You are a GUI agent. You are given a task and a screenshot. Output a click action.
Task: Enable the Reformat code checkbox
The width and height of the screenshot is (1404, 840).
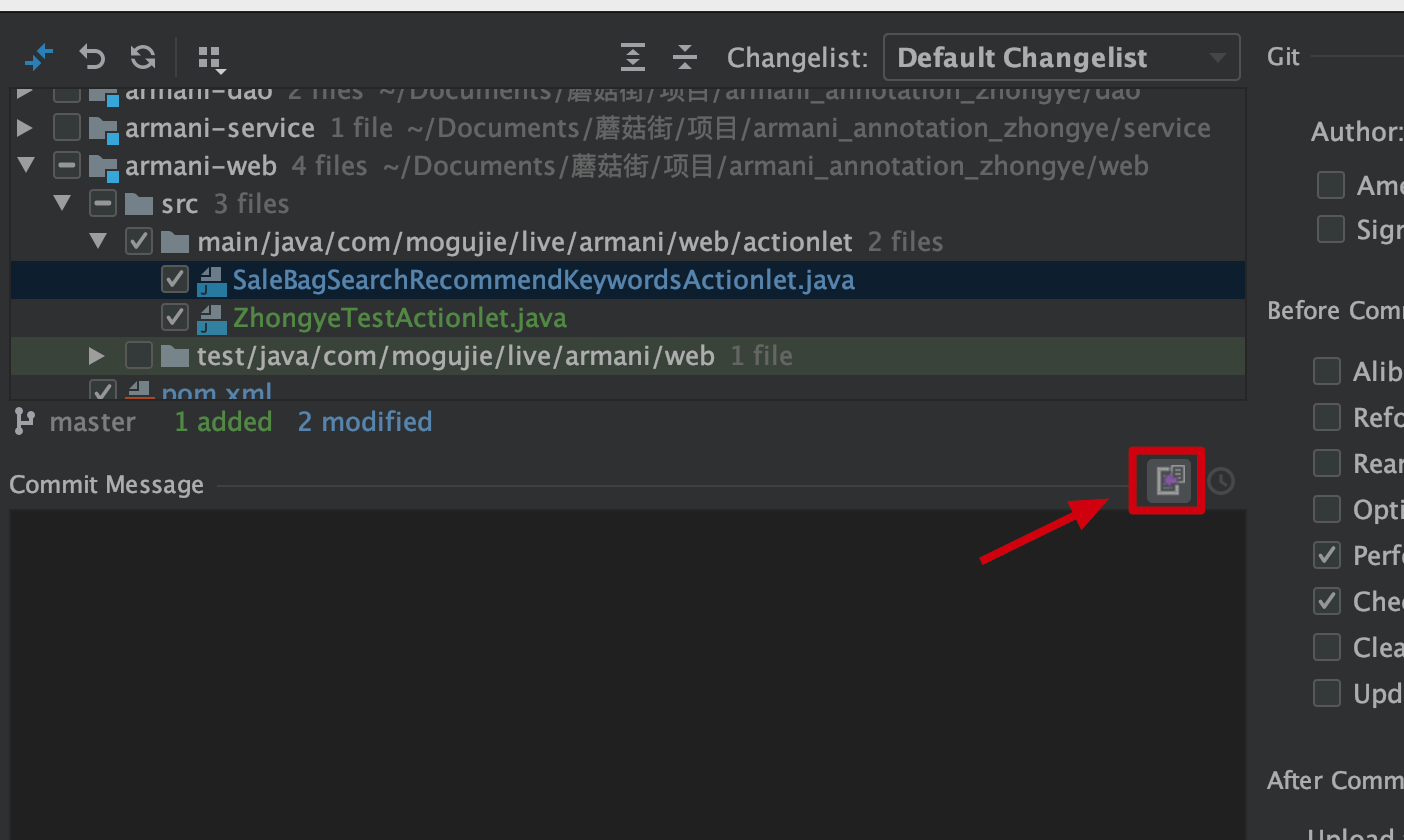click(x=1326, y=417)
